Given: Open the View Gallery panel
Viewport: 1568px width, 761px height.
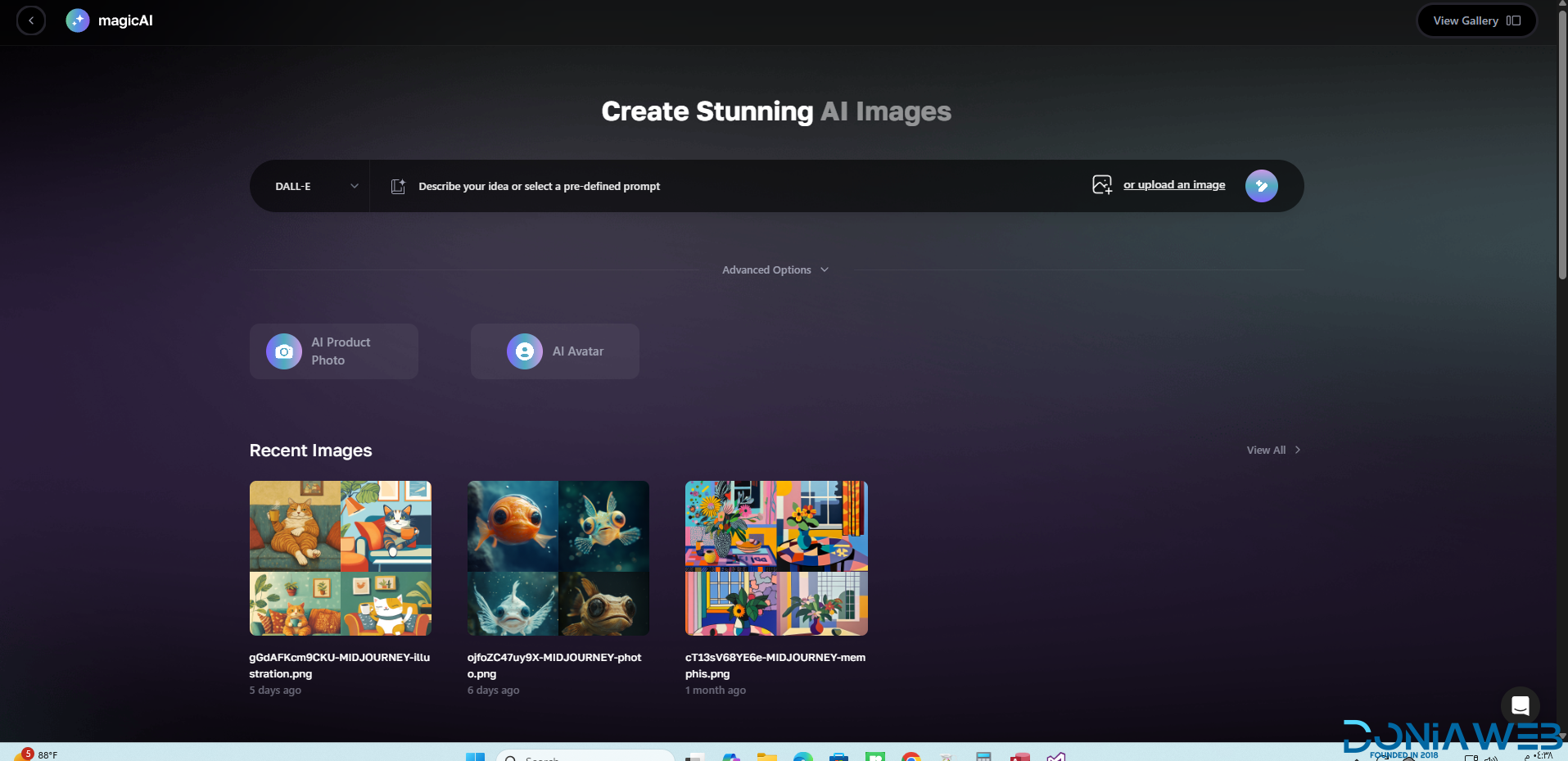Looking at the screenshot, I should tap(1475, 20).
